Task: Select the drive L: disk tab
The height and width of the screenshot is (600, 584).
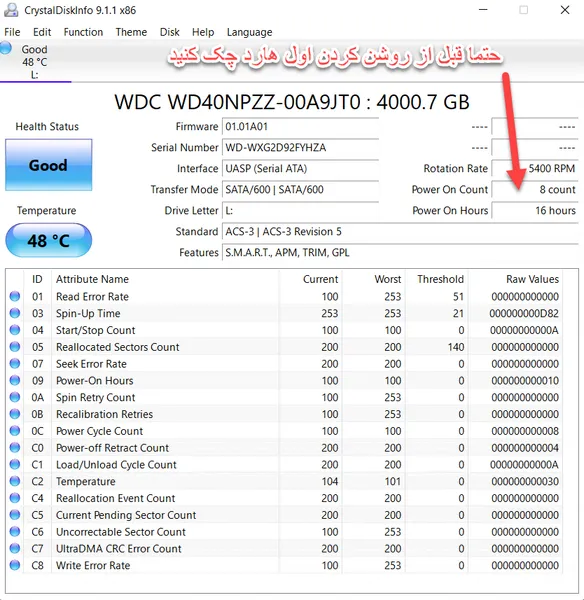Action: pos(35,62)
